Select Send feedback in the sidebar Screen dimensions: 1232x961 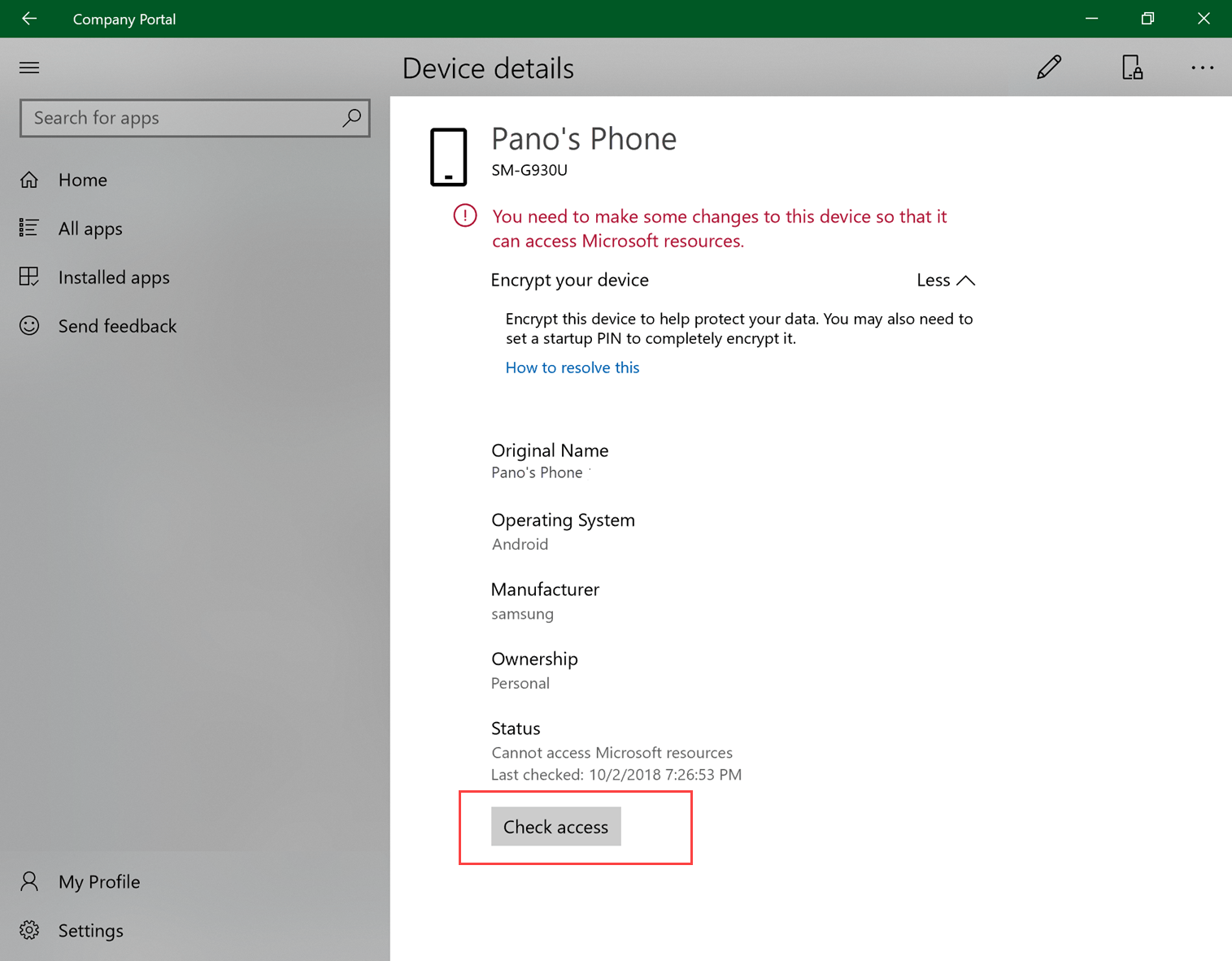[x=117, y=325]
